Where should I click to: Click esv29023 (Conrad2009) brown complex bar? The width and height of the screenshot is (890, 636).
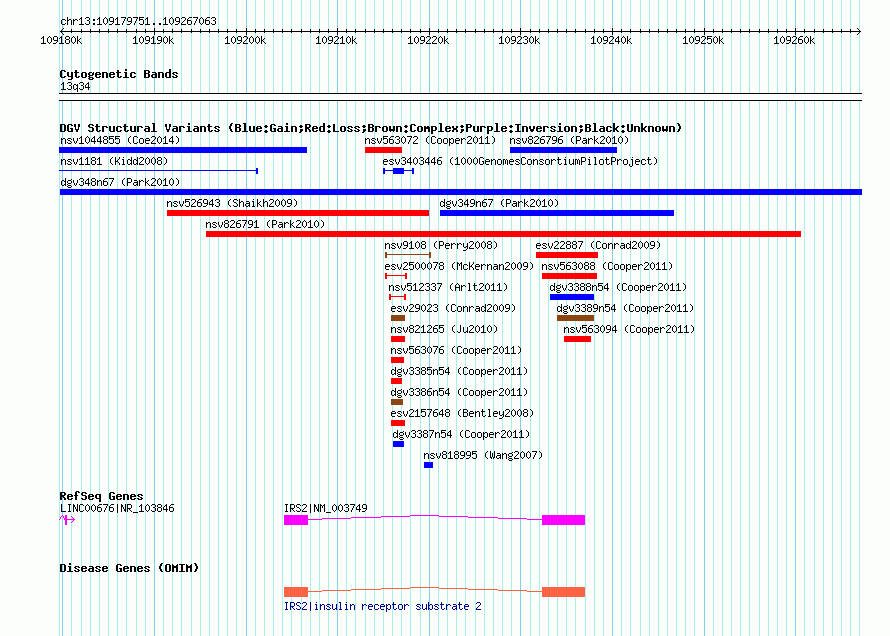click(x=398, y=318)
